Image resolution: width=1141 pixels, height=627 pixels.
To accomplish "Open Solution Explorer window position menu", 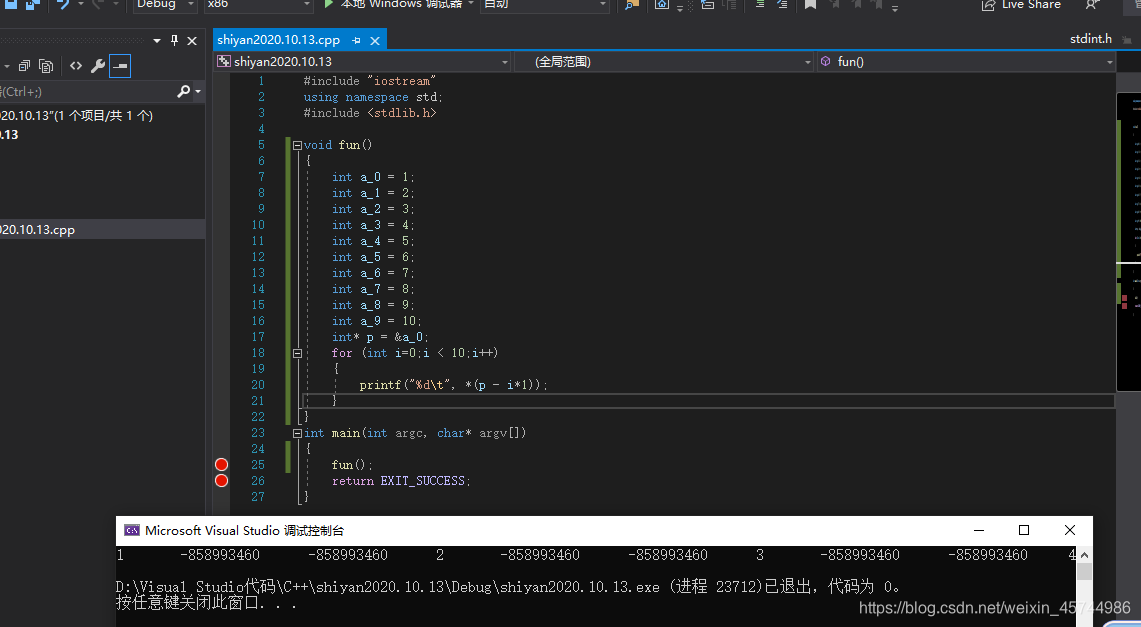I will point(156,41).
